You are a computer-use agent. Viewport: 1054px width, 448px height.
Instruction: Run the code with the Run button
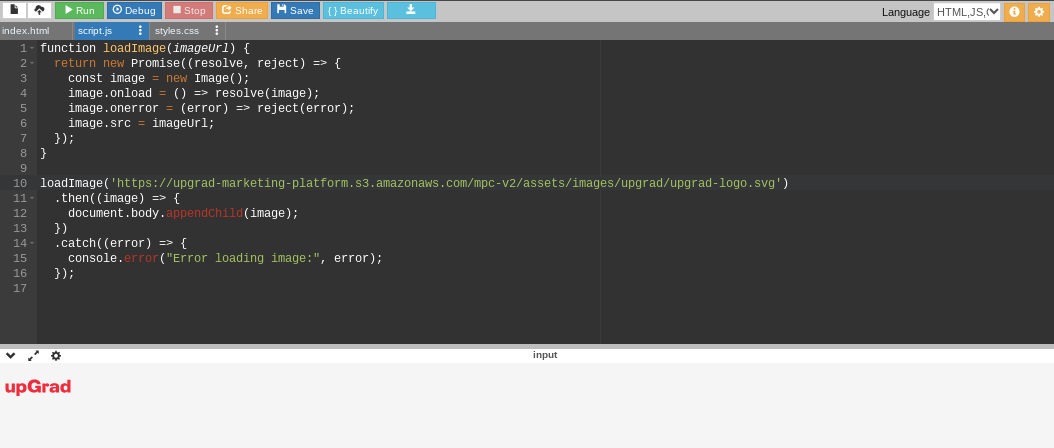tap(79, 10)
